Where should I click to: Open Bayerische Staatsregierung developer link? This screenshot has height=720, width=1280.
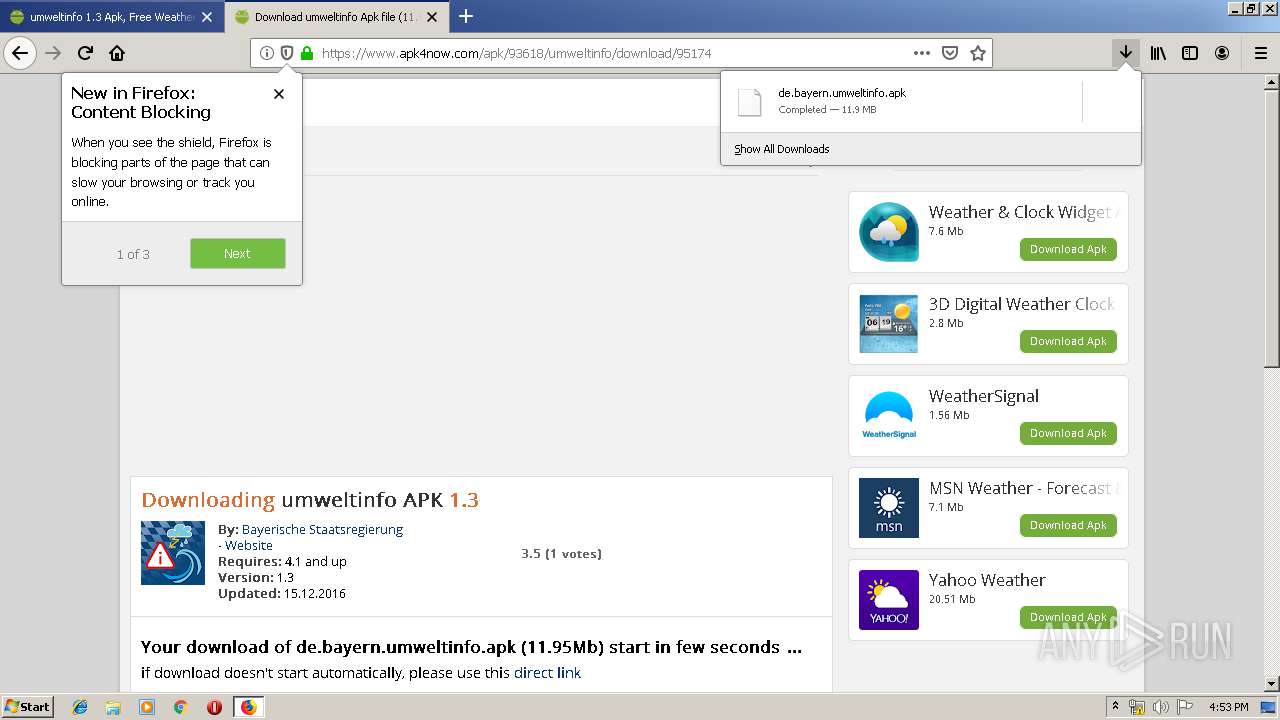(x=322, y=529)
